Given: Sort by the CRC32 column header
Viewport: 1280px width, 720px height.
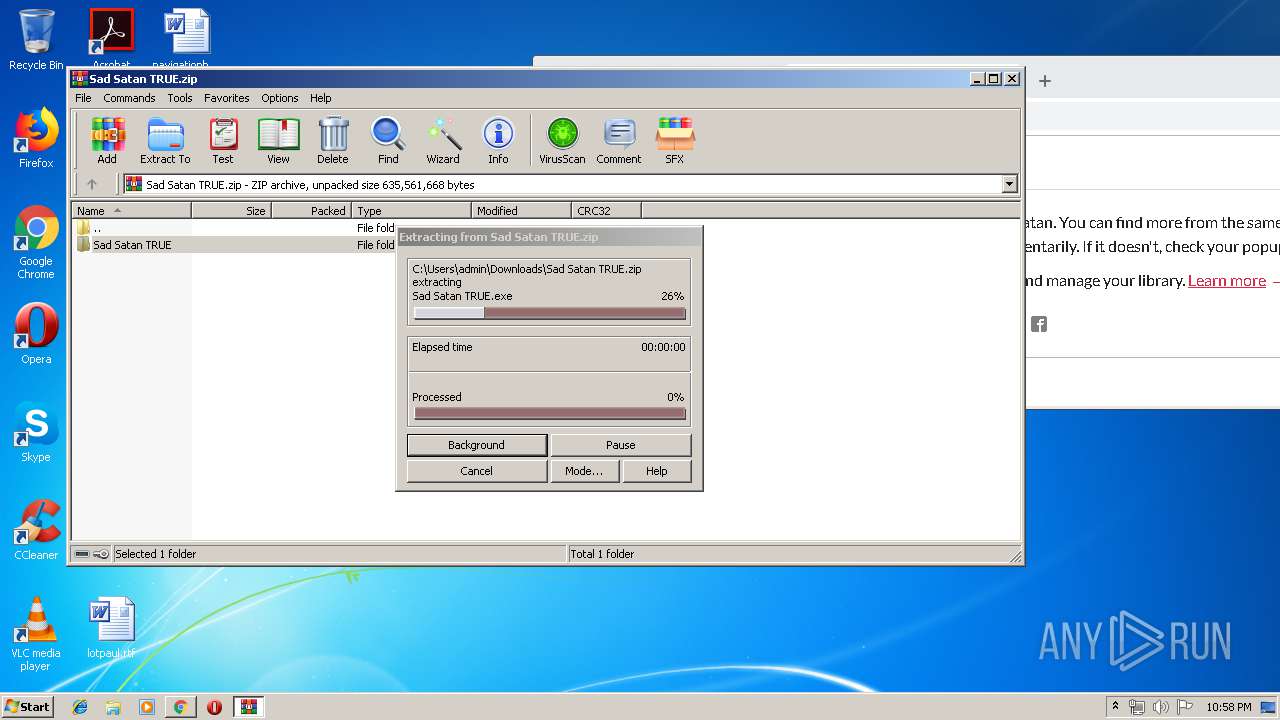Looking at the screenshot, I should (606, 210).
